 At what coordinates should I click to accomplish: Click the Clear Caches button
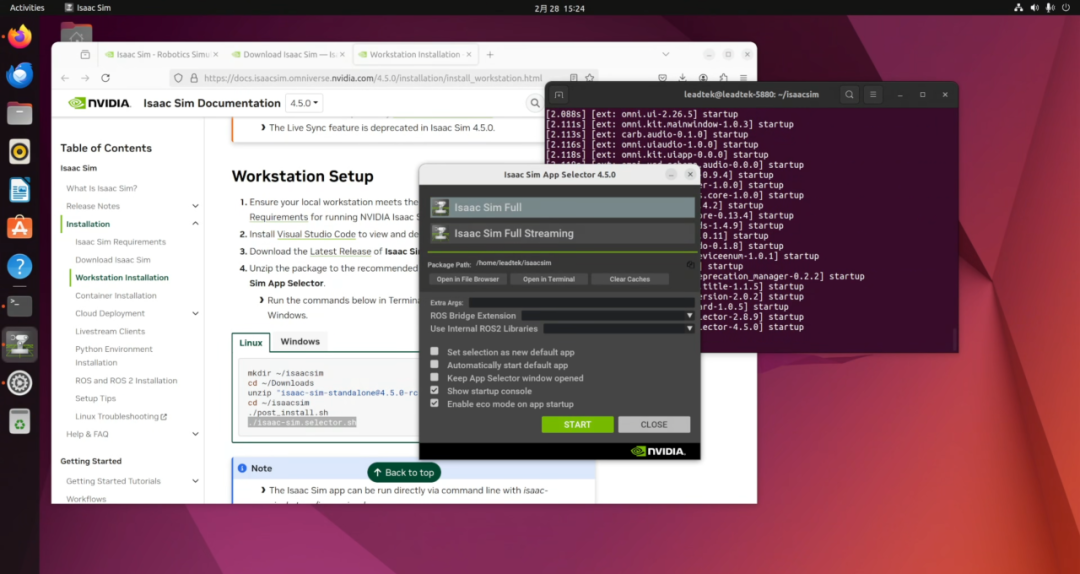[630, 279]
